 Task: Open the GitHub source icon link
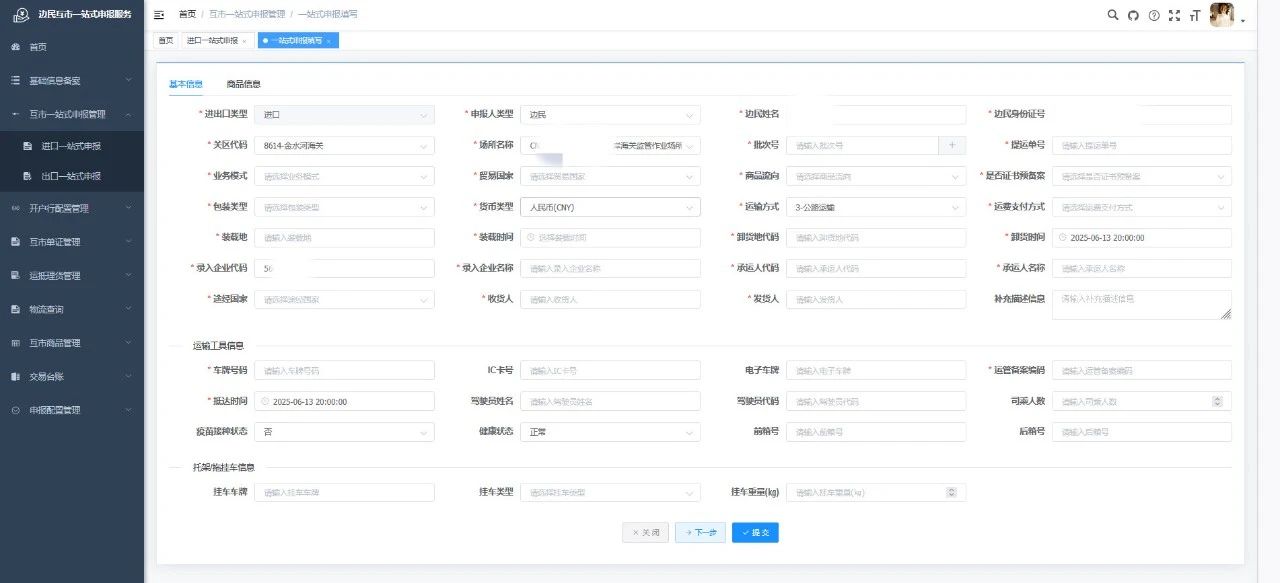1133,15
